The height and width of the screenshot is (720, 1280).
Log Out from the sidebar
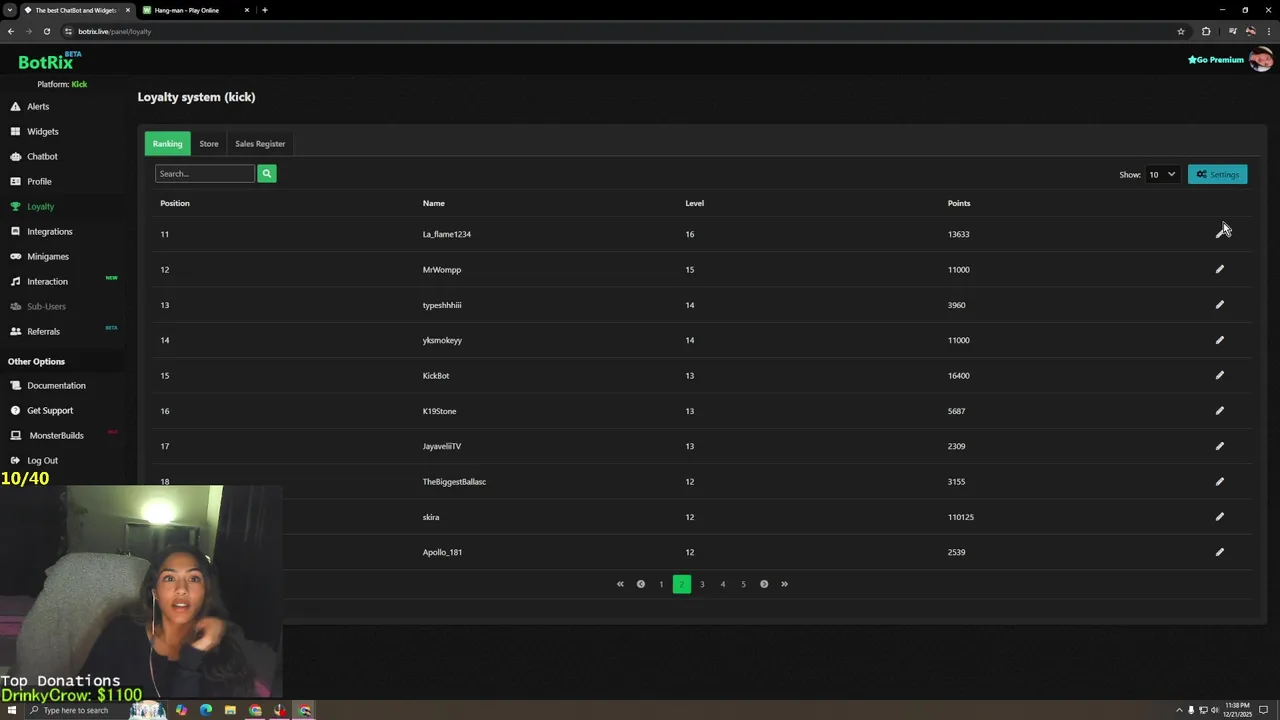coord(42,460)
